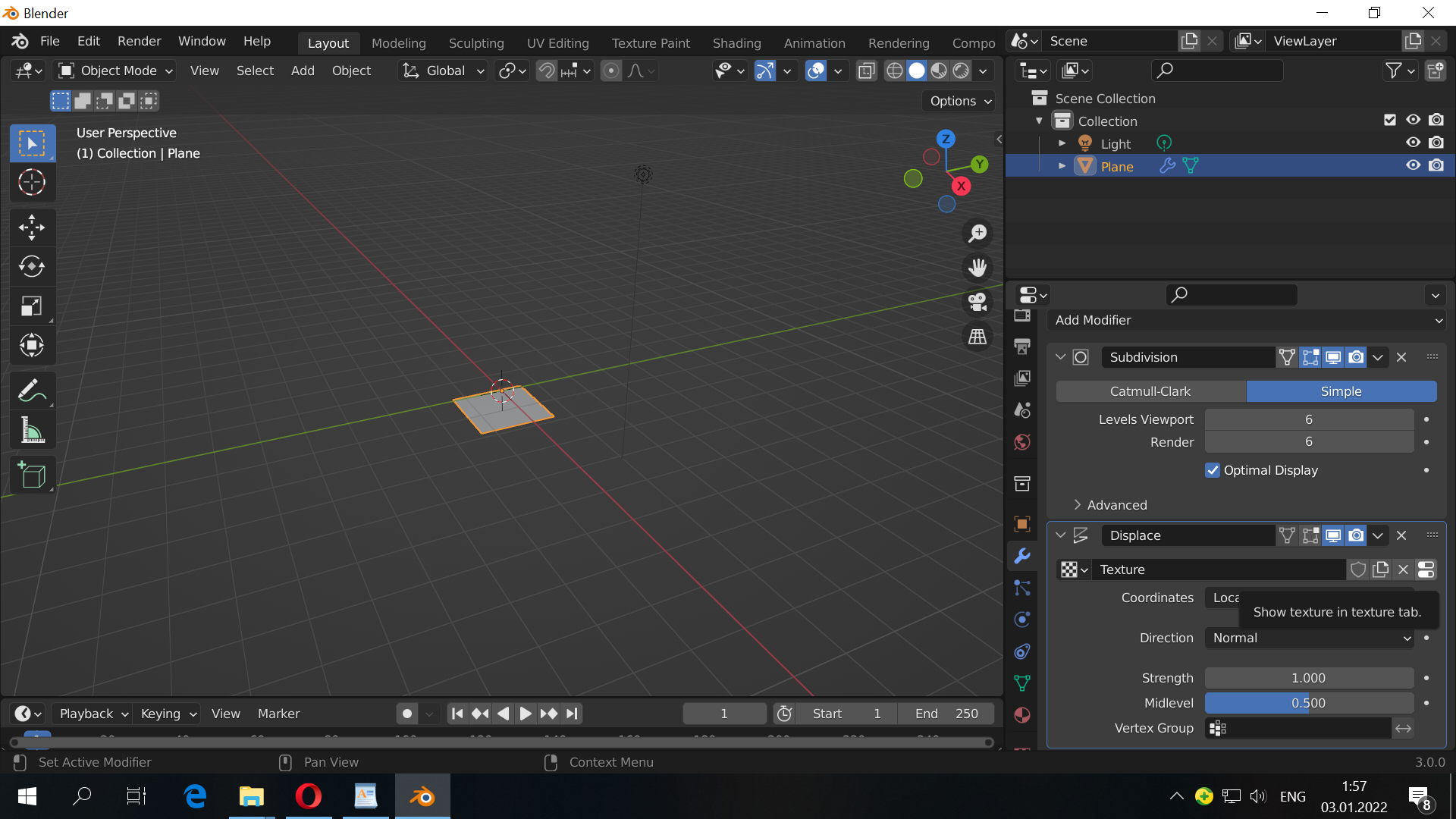The width and height of the screenshot is (1456, 819).
Task: Open Global transform orientation dropdown
Action: 444,71
